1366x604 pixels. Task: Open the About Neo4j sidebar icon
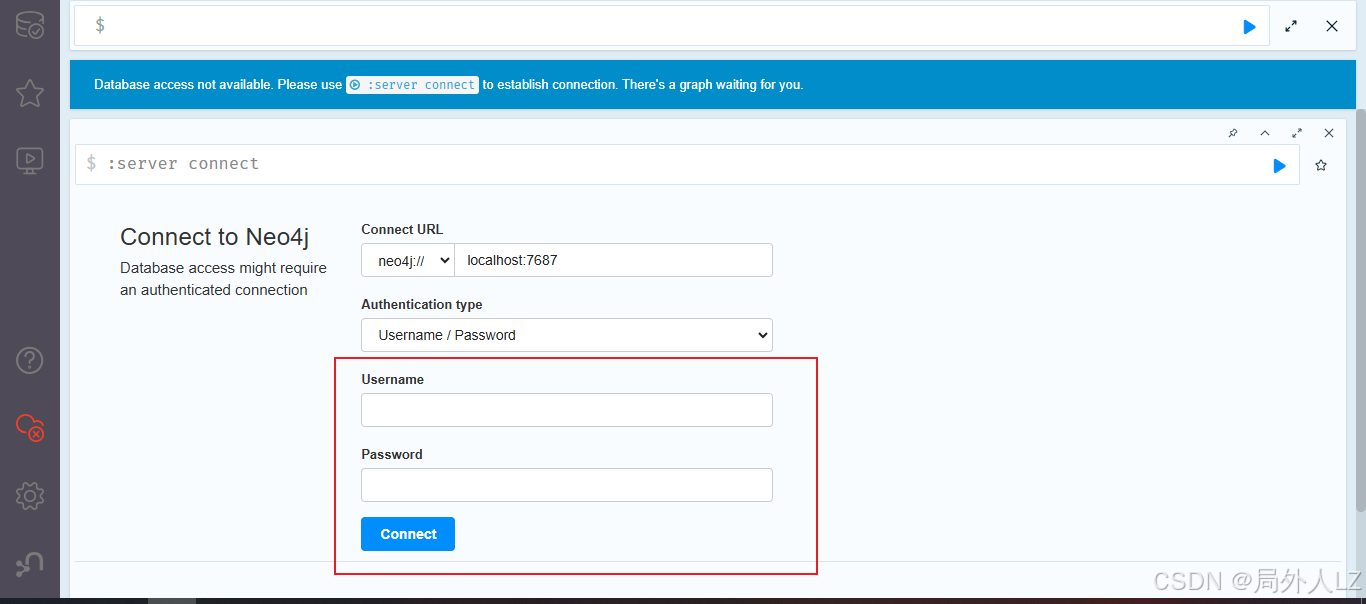tap(29, 563)
